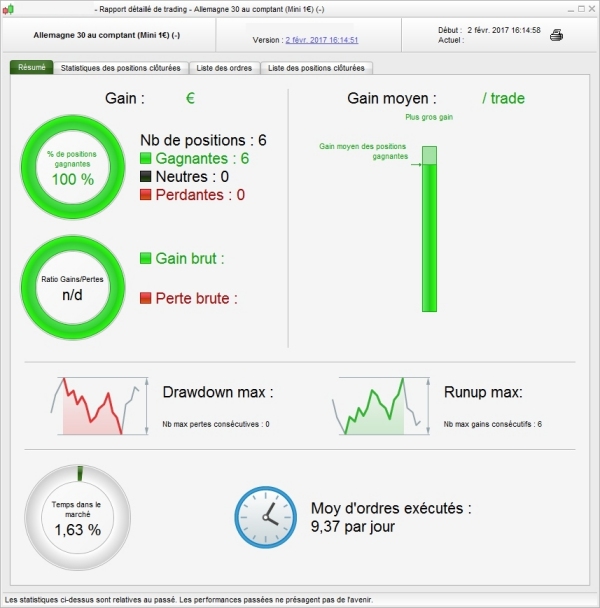Click the 'Actuel :' label in the header
The image size is (600, 608).
[x=451, y=40]
